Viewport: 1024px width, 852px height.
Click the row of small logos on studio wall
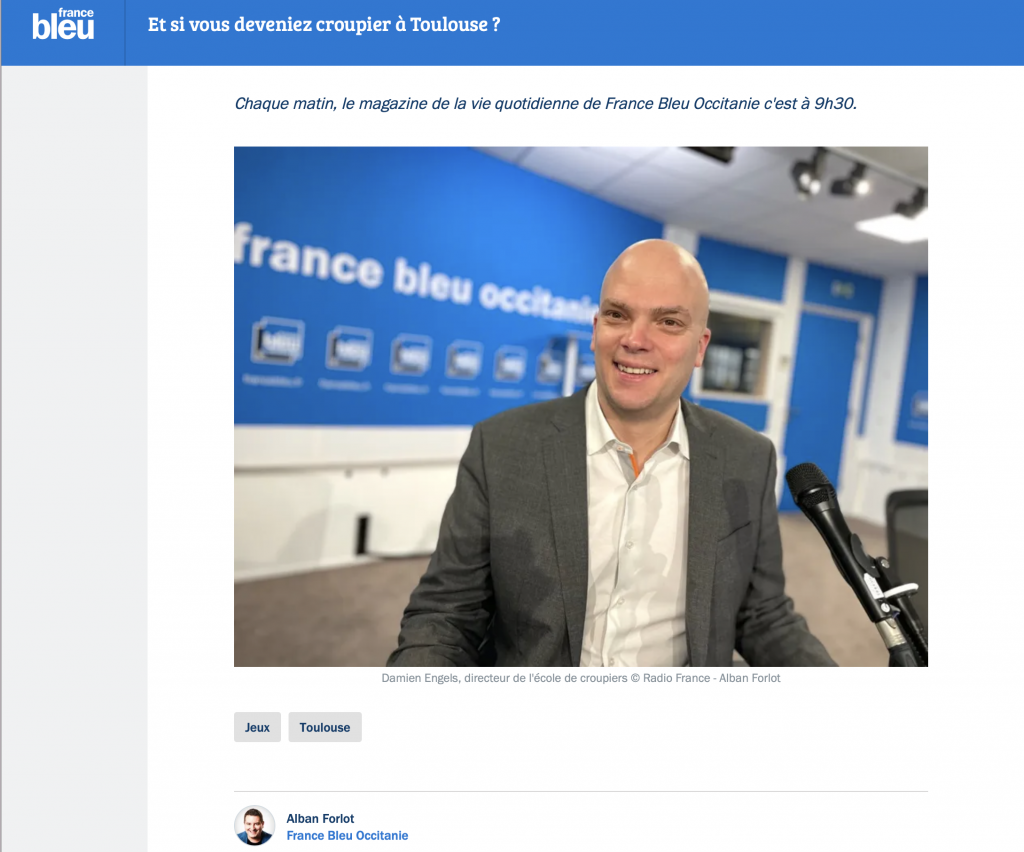tap(418, 356)
